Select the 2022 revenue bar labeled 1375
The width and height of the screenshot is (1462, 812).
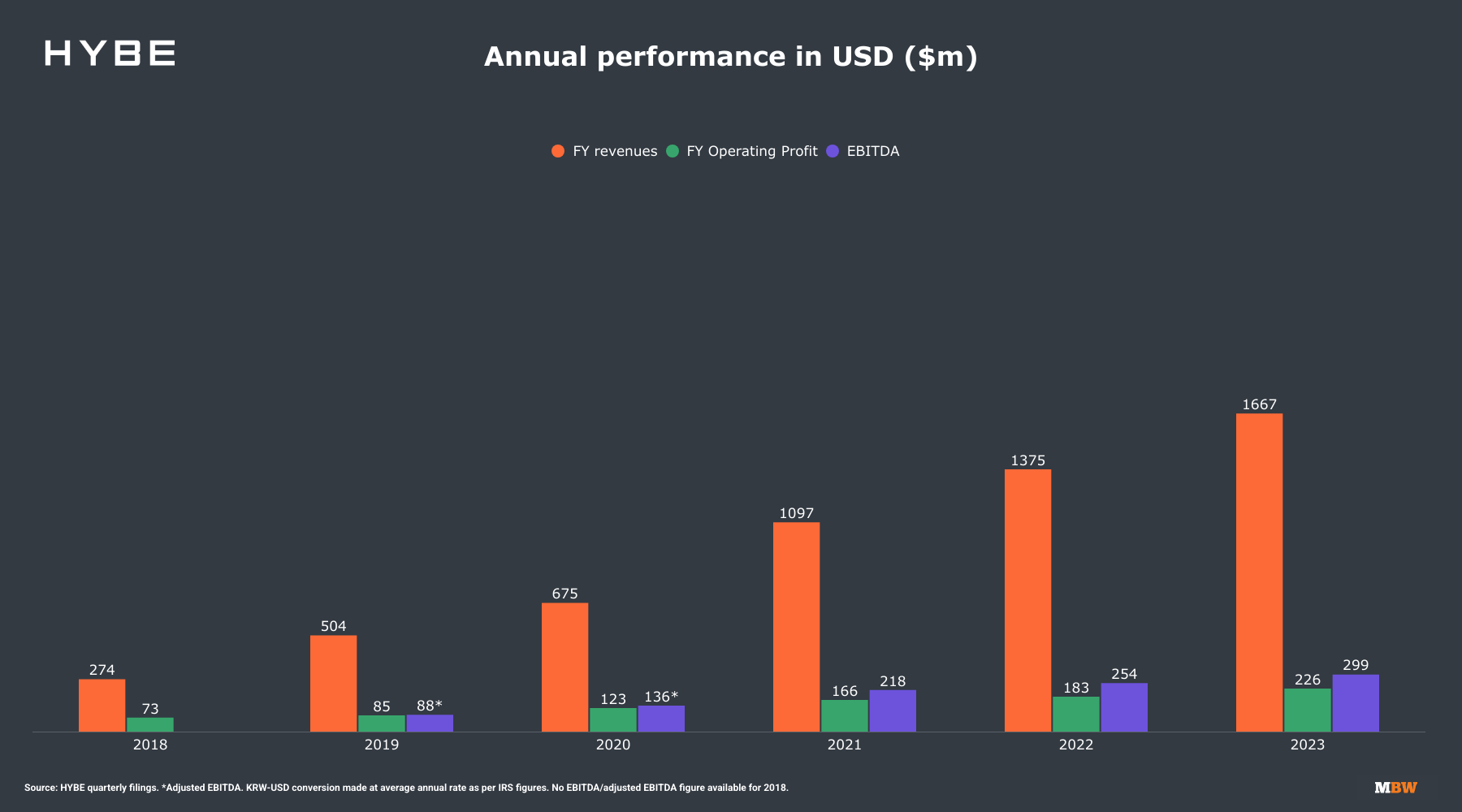point(1027,601)
